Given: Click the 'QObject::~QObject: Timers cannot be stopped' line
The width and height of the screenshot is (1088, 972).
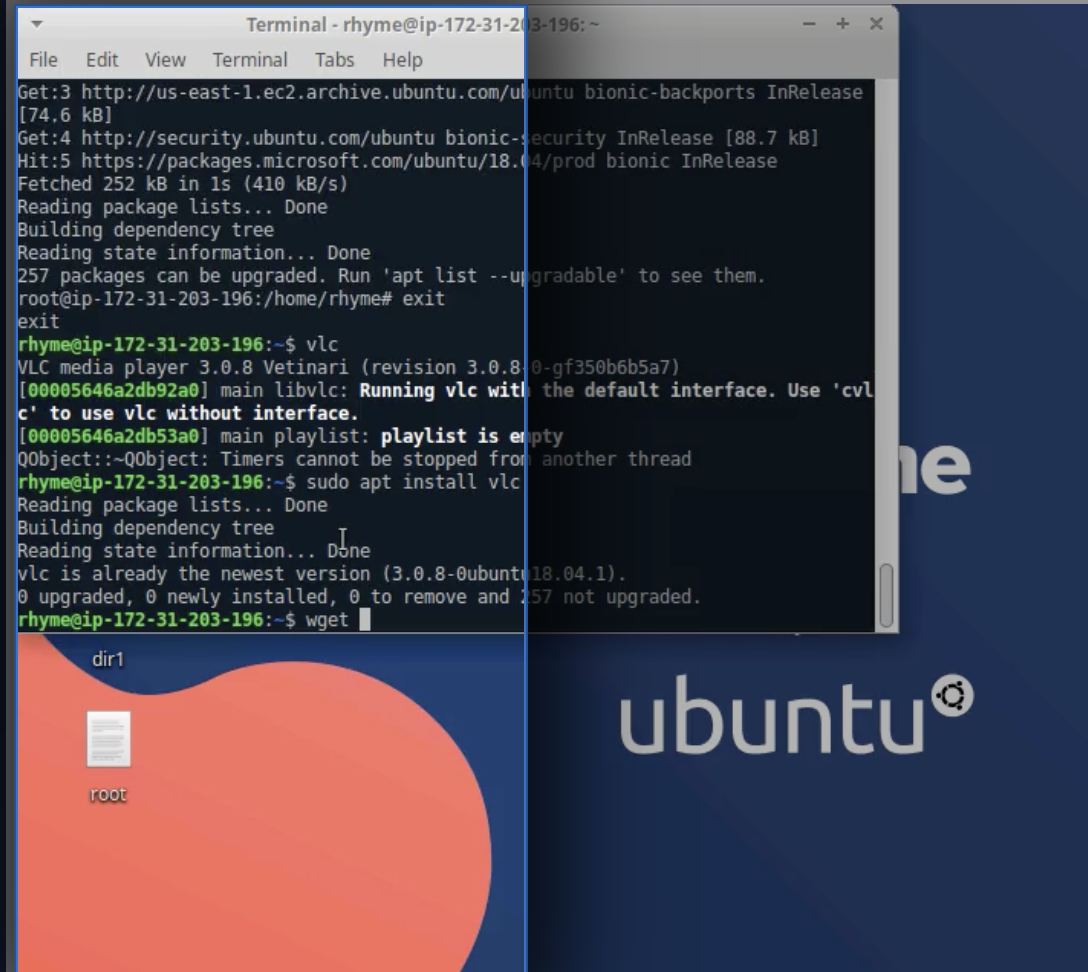Looking at the screenshot, I should click(355, 459).
